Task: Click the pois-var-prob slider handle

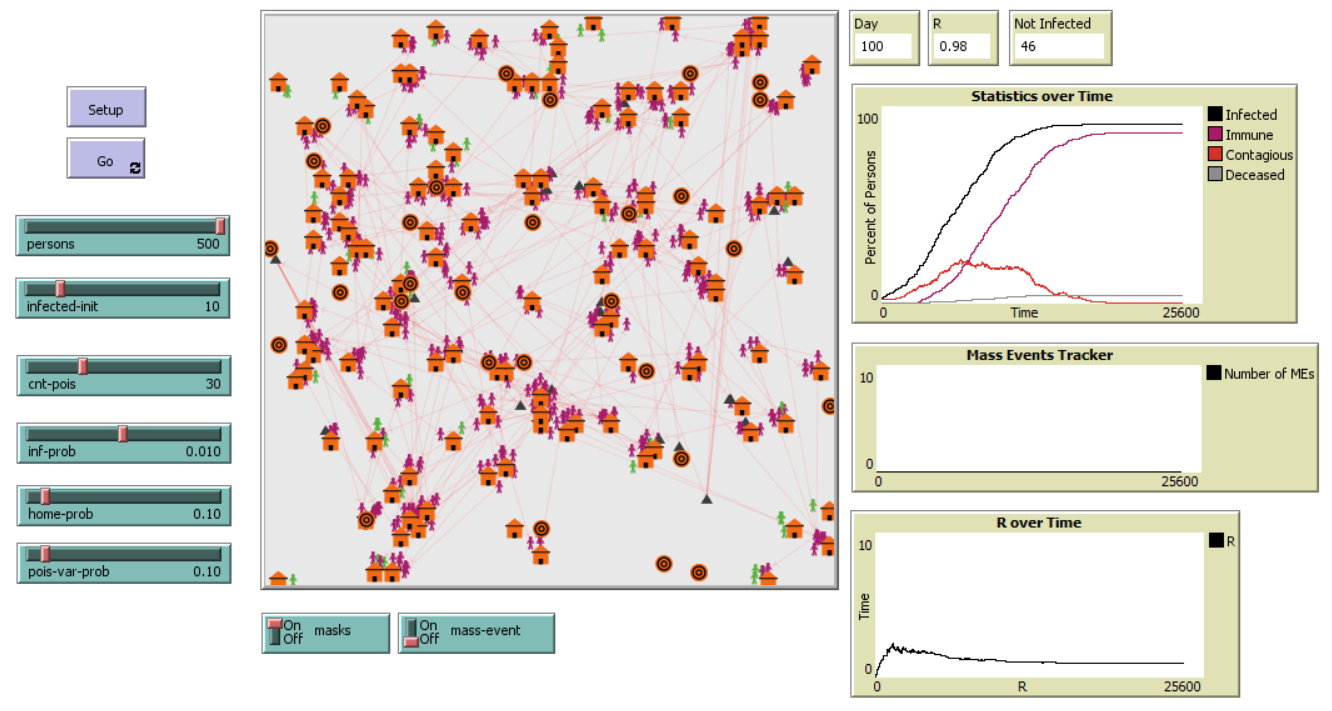Action: click(45, 553)
